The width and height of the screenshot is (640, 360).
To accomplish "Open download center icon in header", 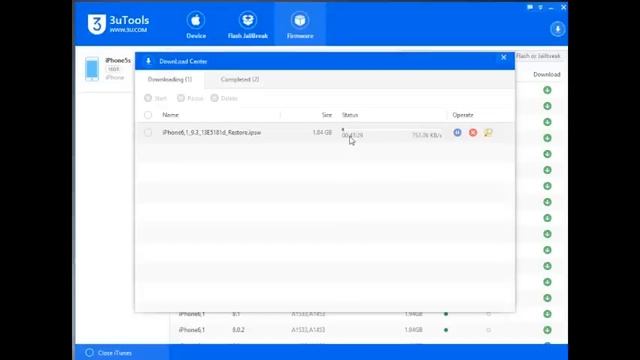I will coord(557,29).
